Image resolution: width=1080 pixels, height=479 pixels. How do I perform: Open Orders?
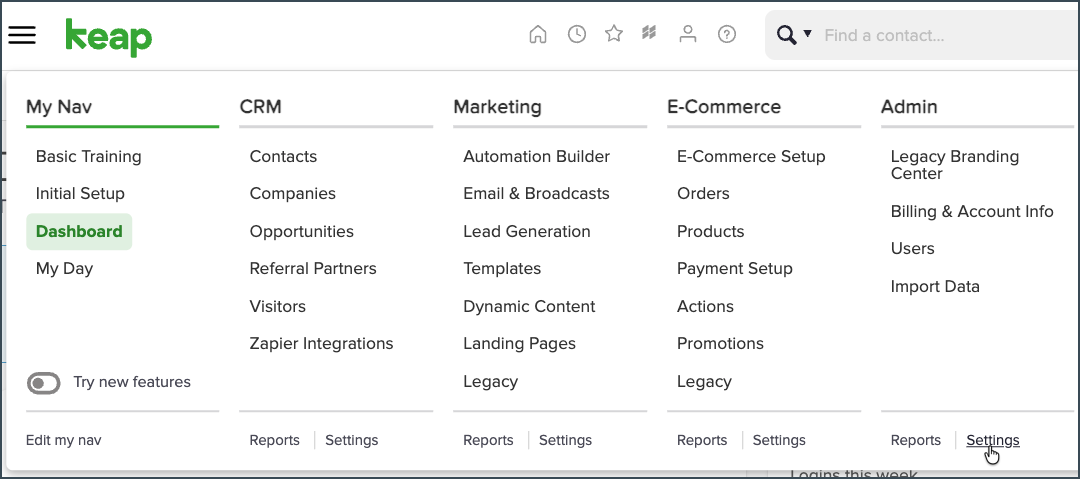[x=703, y=194]
